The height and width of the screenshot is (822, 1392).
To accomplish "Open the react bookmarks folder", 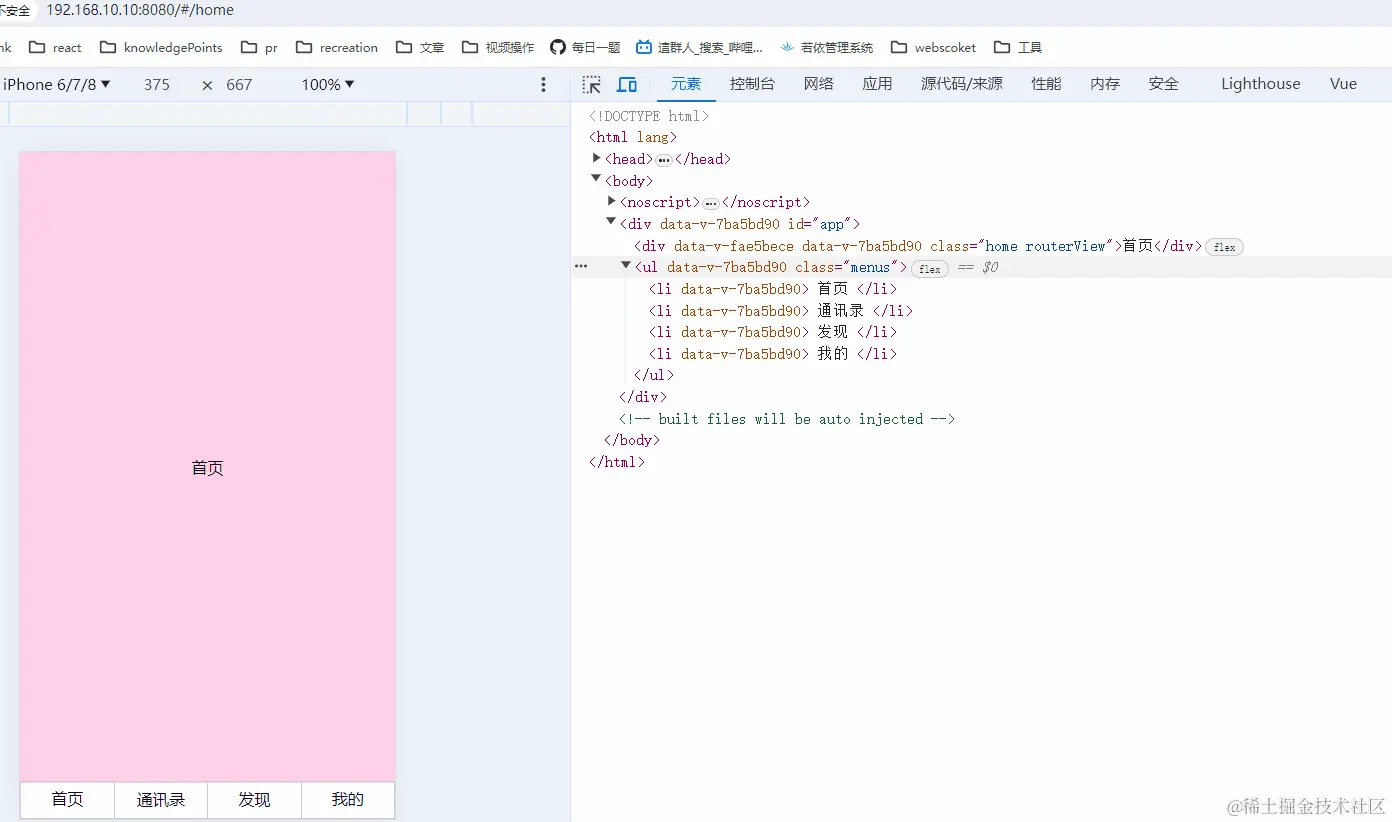I will tap(56, 47).
